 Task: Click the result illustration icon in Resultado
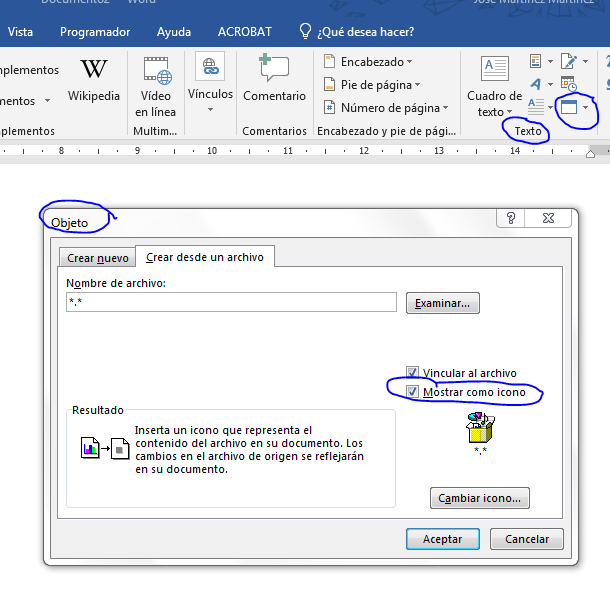click(105, 449)
